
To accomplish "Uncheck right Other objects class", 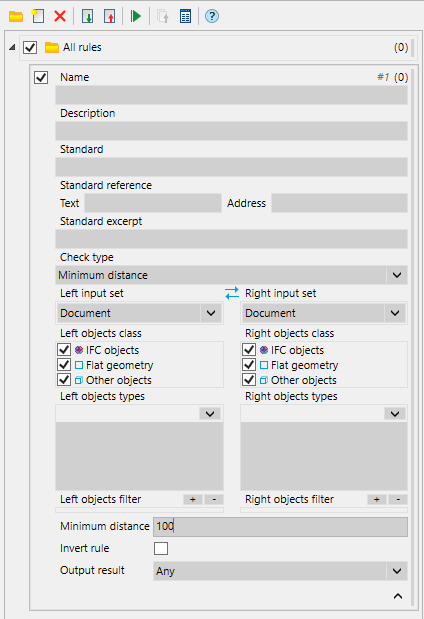I will point(249,380).
